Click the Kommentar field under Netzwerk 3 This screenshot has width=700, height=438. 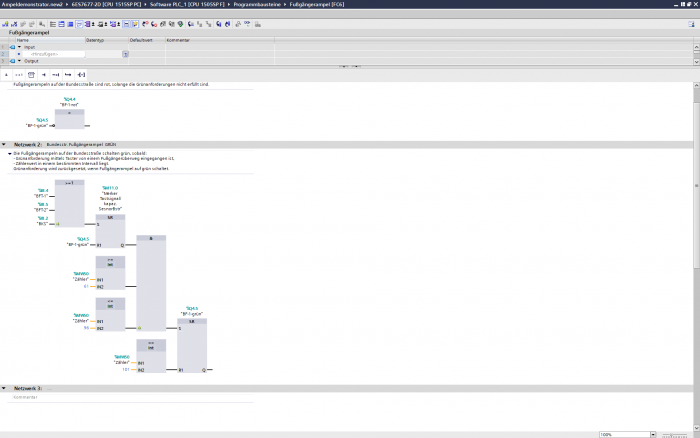point(26,397)
